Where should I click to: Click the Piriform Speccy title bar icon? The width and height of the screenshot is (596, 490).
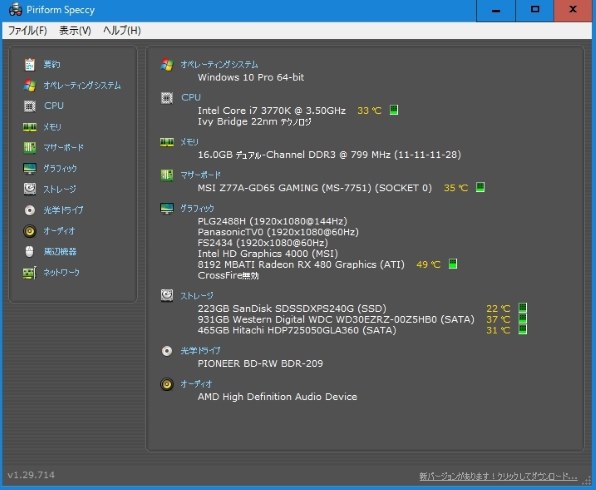tap(15, 10)
